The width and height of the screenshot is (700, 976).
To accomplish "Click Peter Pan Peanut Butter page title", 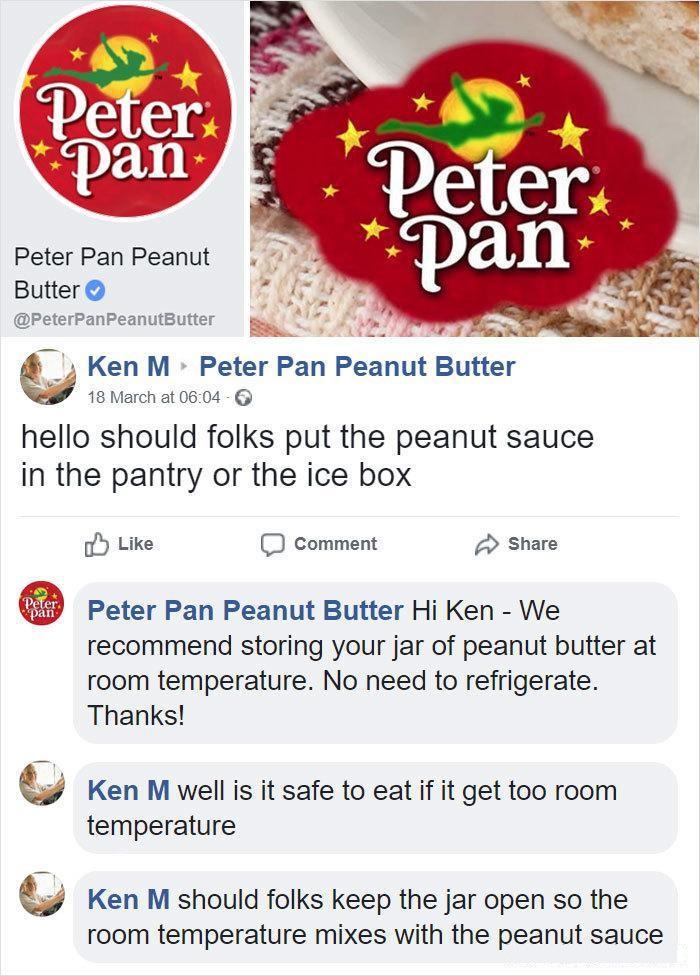I will [x=112, y=273].
